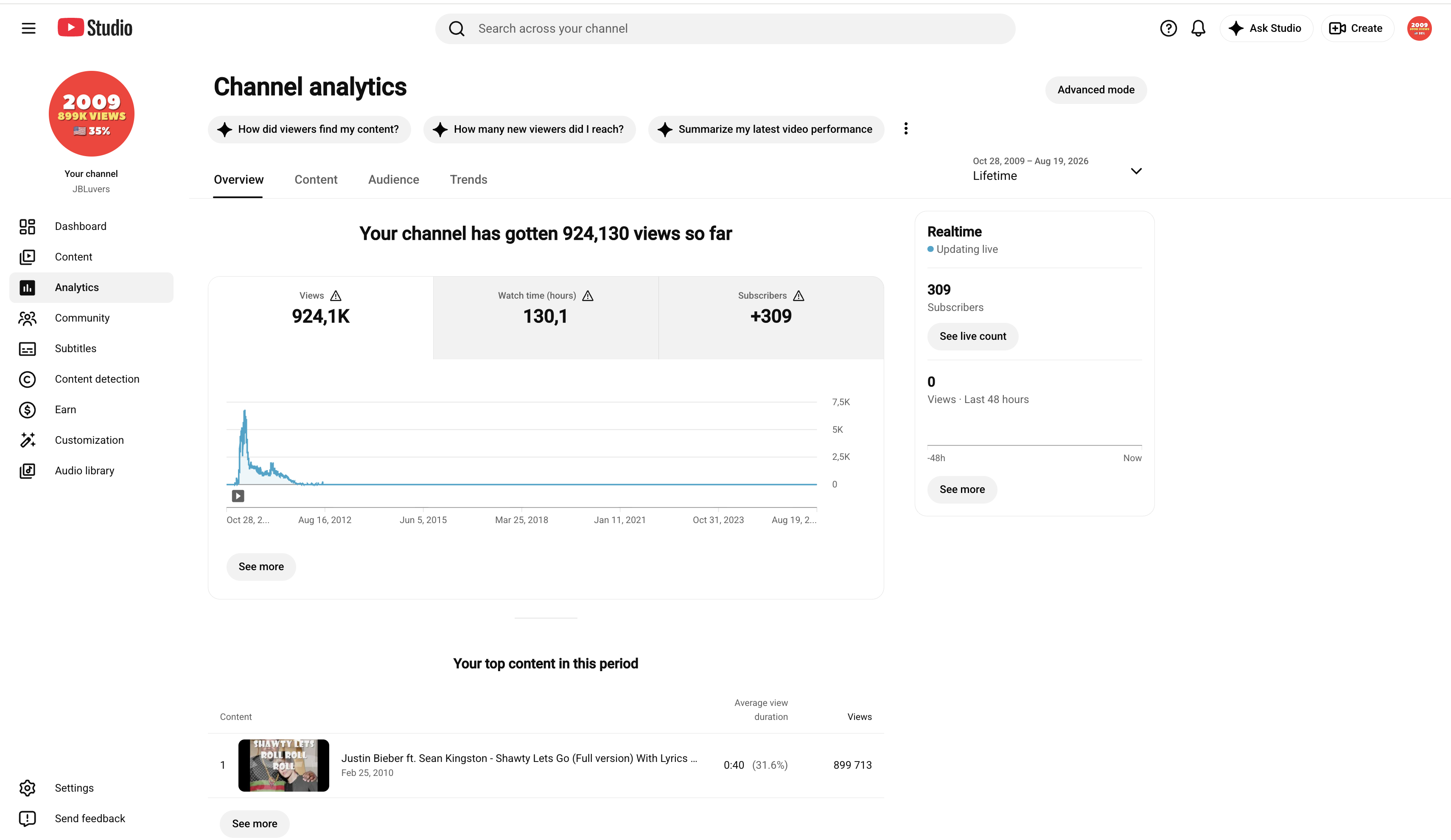Image resolution: width=1451 pixels, height=840 pixels.
Task: Open the Shawty Lets Go video thumbnail
Action: (283, 765)
